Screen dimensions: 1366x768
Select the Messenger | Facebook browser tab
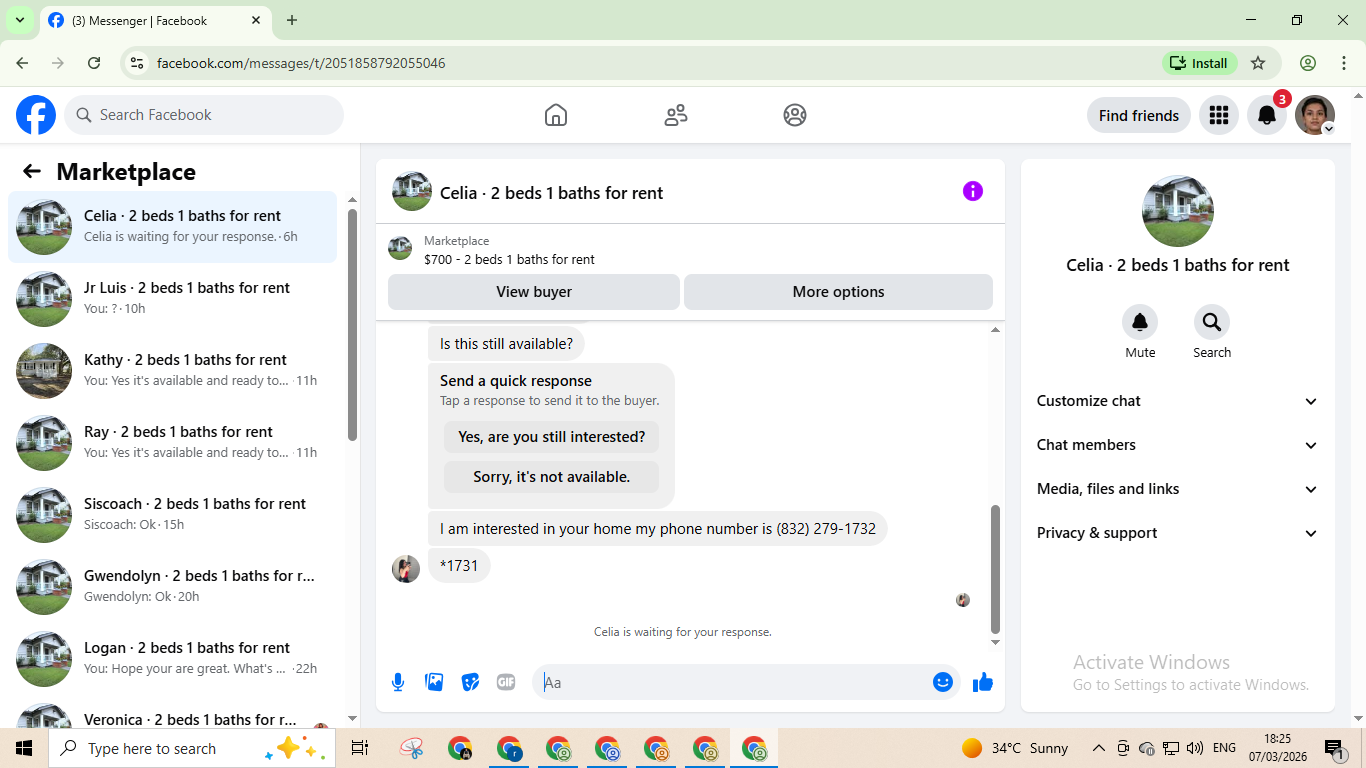click(x=155, y=20)
